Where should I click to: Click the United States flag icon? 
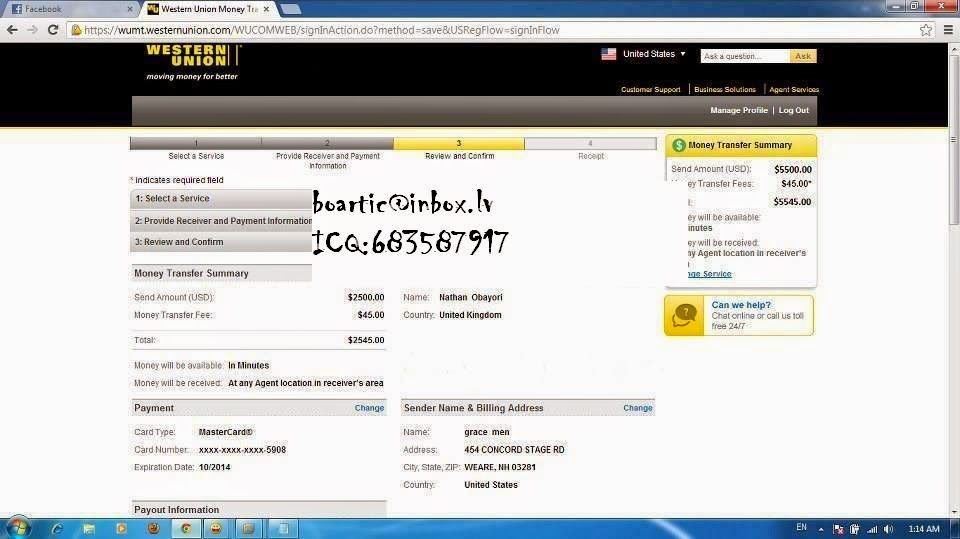609,54
